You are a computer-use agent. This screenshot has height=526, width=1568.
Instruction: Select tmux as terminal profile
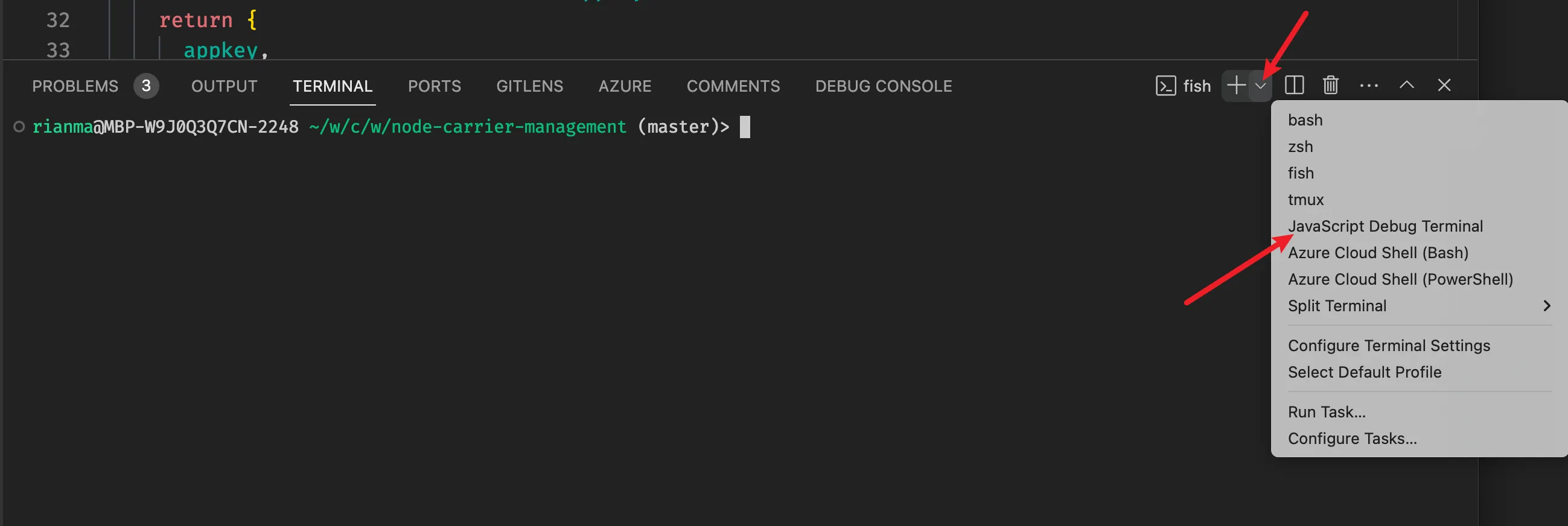[x=1305, y=199]
